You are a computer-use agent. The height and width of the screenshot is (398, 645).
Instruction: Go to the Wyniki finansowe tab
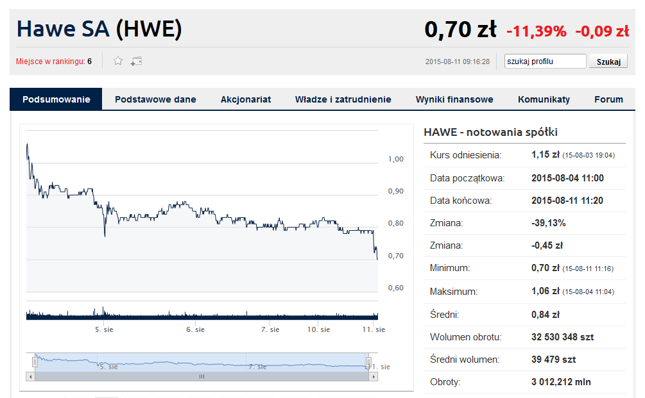[x=454, y=99]
